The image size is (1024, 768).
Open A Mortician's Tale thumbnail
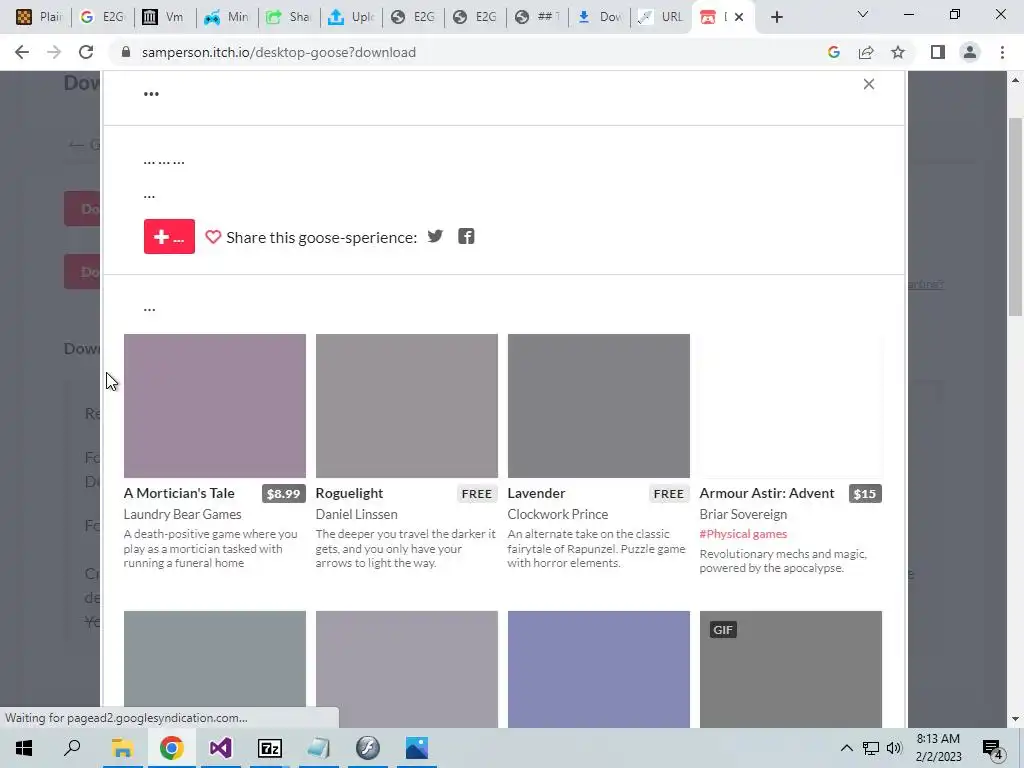(215, 406)
